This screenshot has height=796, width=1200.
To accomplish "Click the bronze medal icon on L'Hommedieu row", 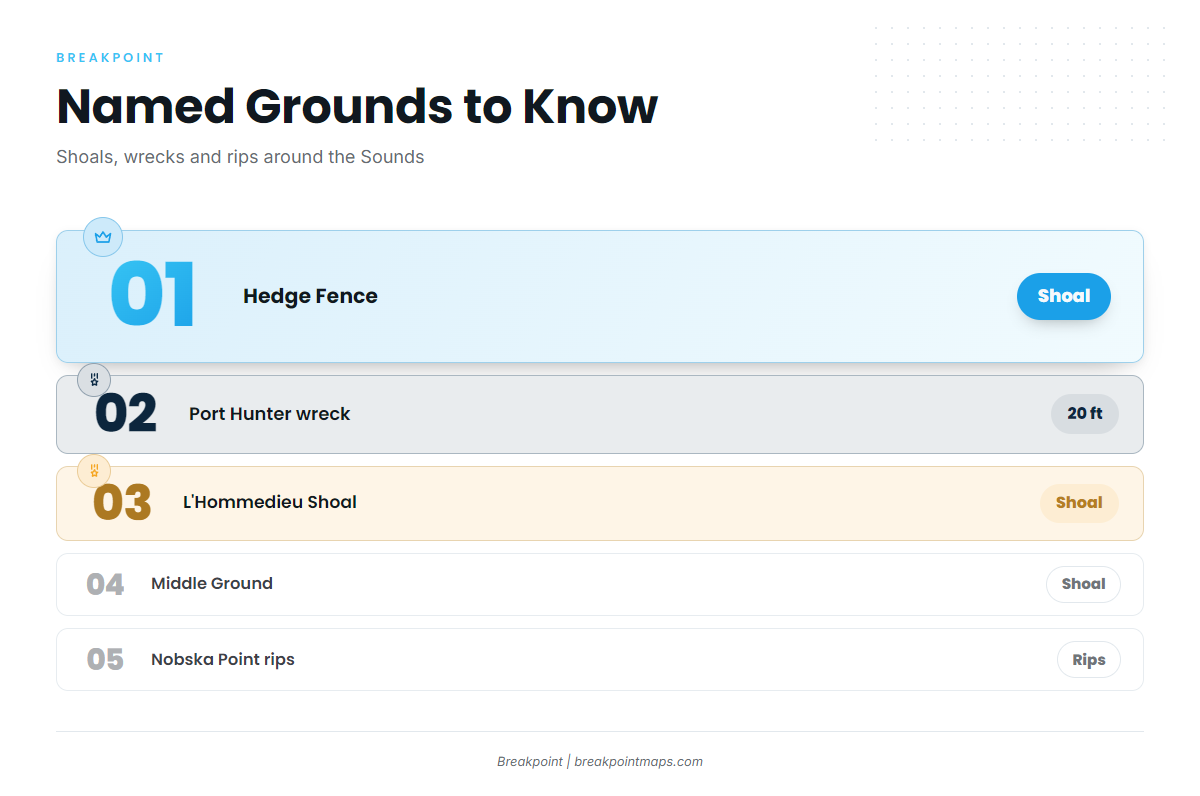I will [x=94, y=470].
